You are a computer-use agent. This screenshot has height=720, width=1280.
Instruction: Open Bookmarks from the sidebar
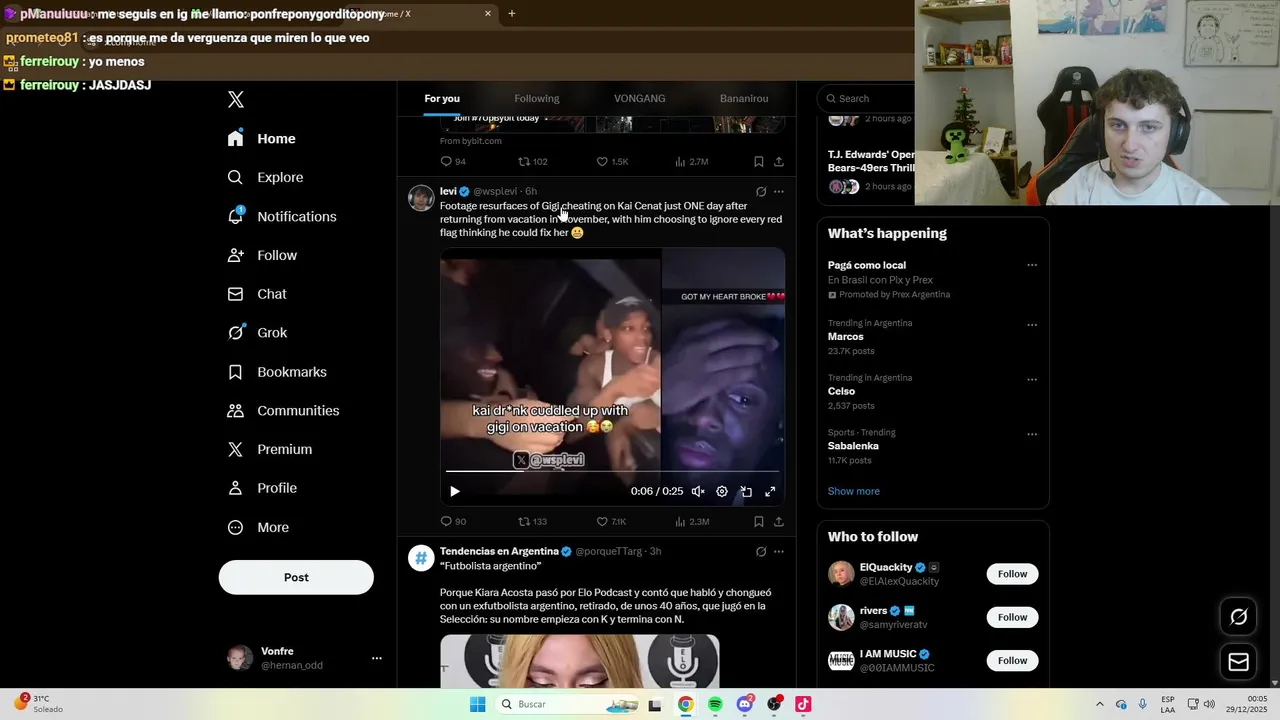tap(278, 372)
